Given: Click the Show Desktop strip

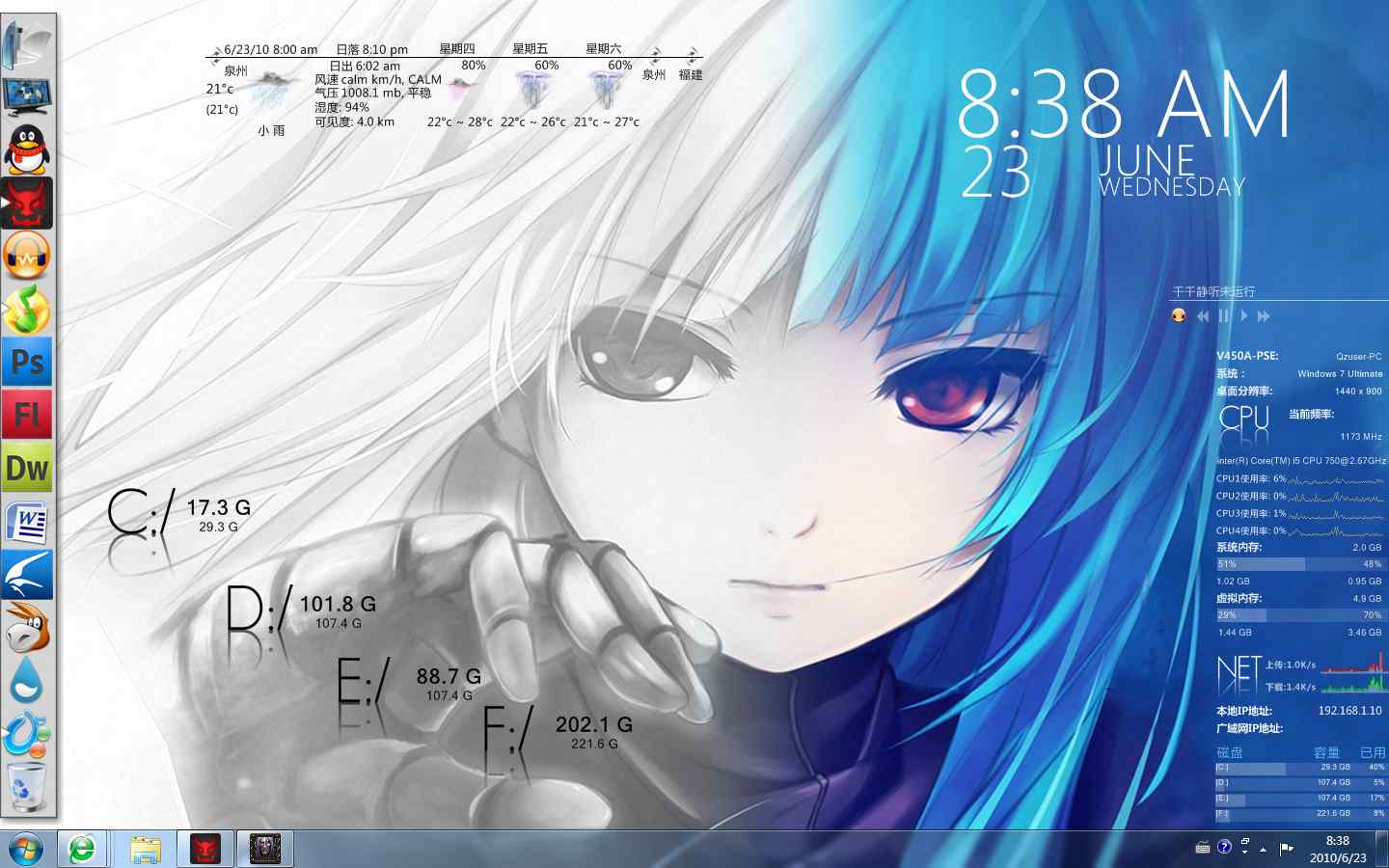Looking at the screenshot, I should (x=1381, y=850).
